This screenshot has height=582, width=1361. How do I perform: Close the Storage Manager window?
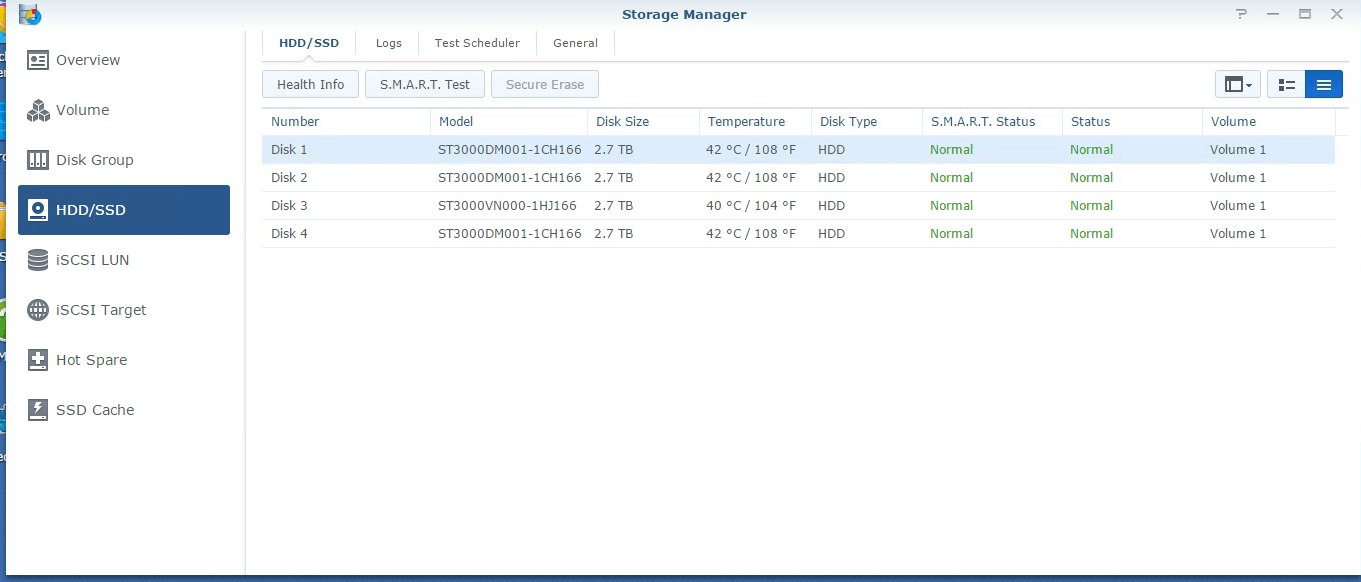[x=1336, y=14]
